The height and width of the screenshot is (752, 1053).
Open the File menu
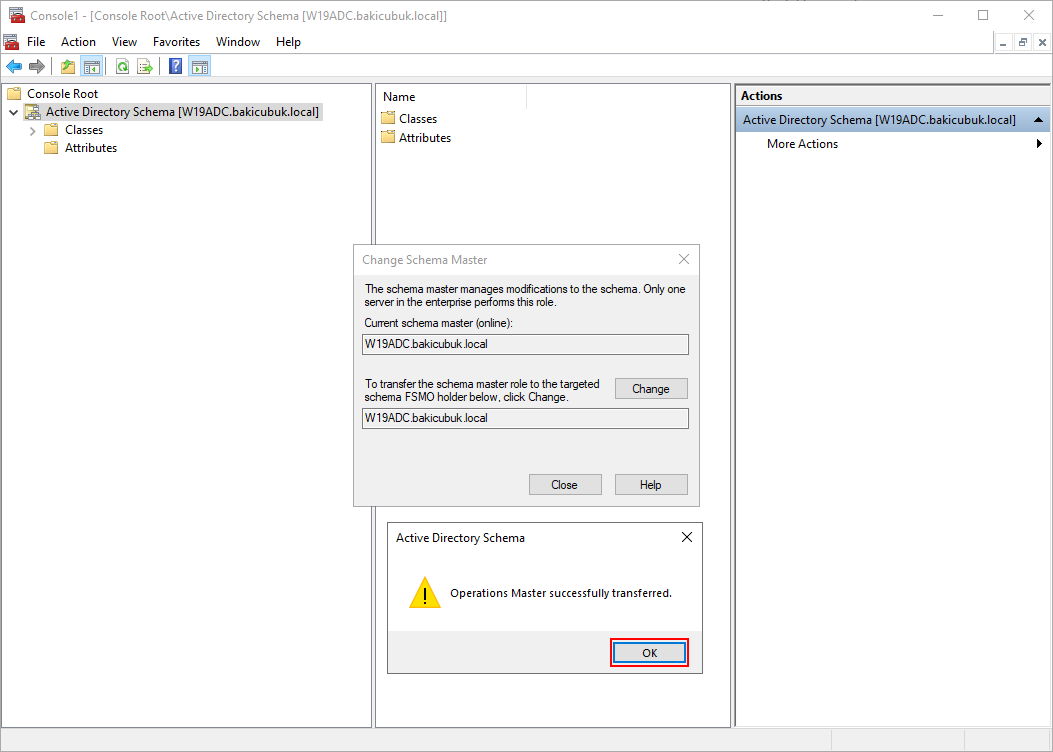[36, 42]
